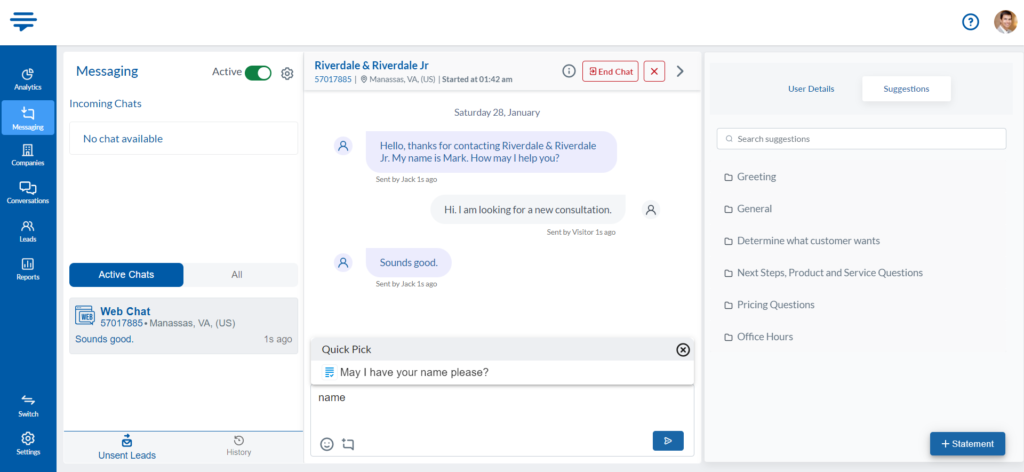Expand the Pricing Questions folder
This screenshot has height=472, width=1024.
(775, 305)
